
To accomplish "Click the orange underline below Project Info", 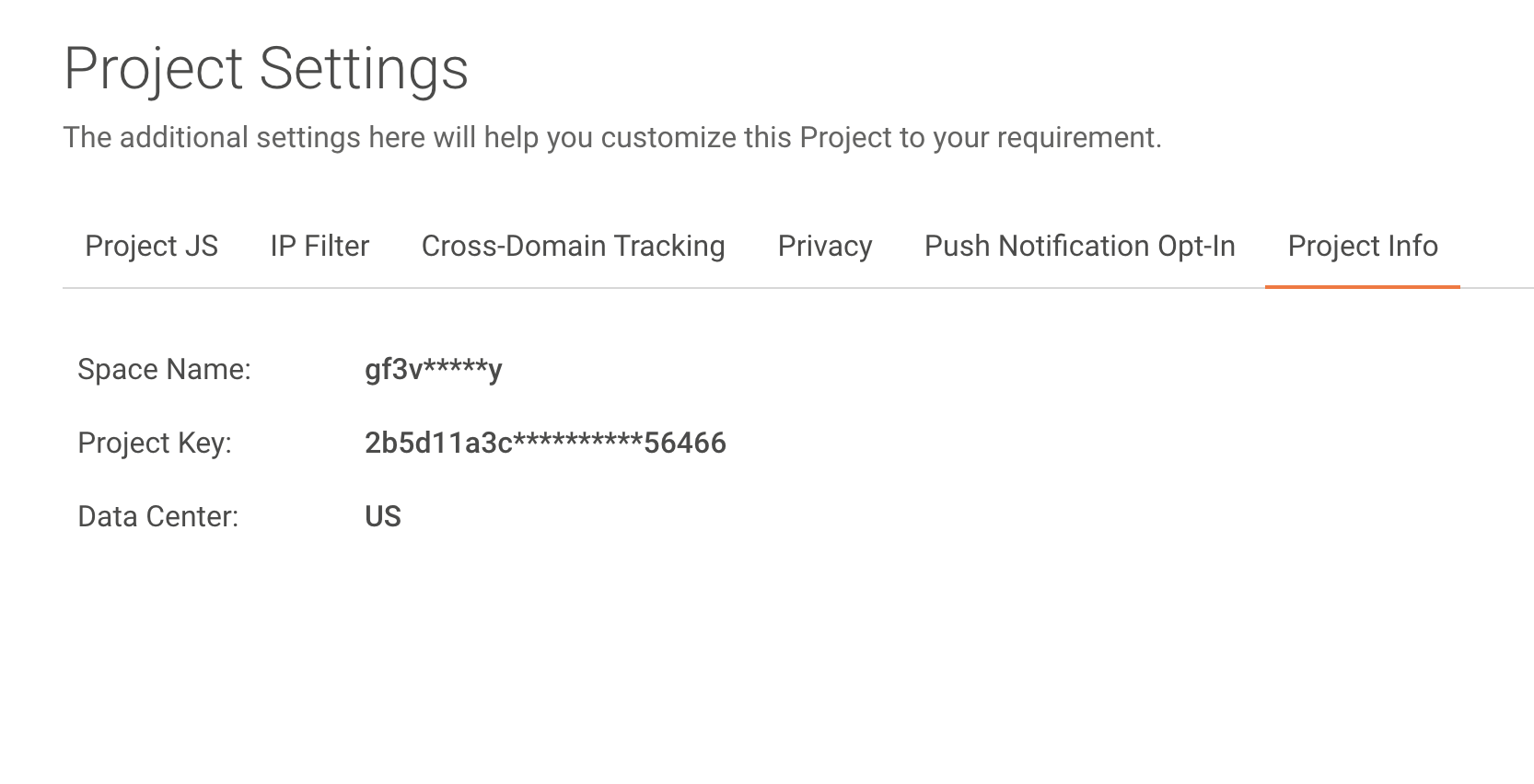I will [x=1364, y=287].
